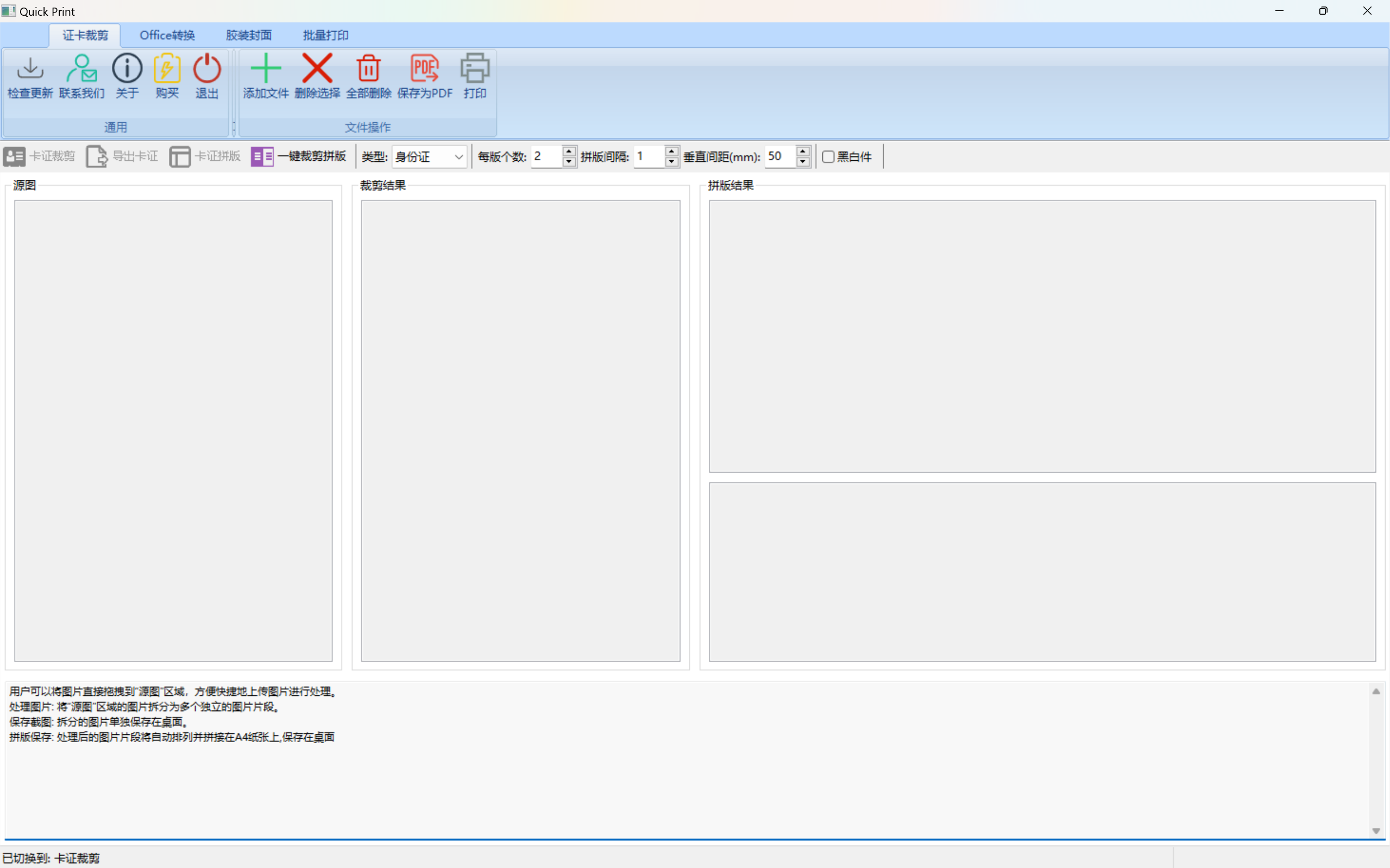Decrease 拼版间隔 with down arrow
The width and height of the screenshot is (1390, 868).
tap(671, 162)
